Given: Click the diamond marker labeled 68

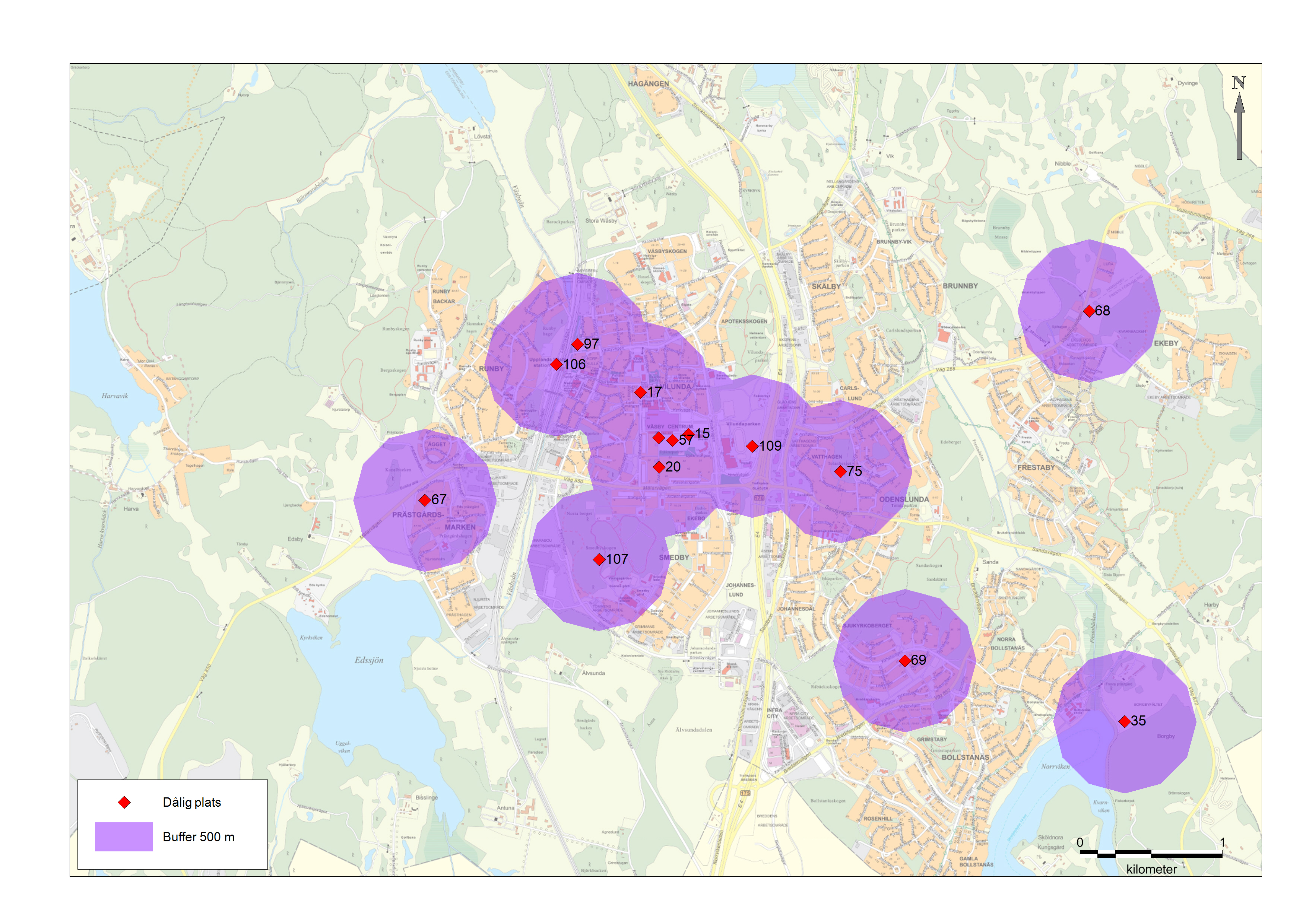Looking at the screenshot, I should coord(1088,311).
